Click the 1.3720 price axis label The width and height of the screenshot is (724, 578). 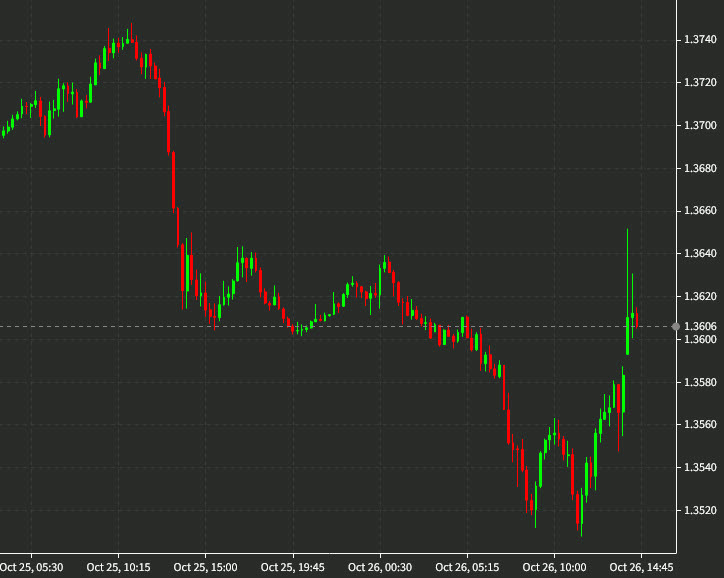pyautogui.click(x=700, y=83)
